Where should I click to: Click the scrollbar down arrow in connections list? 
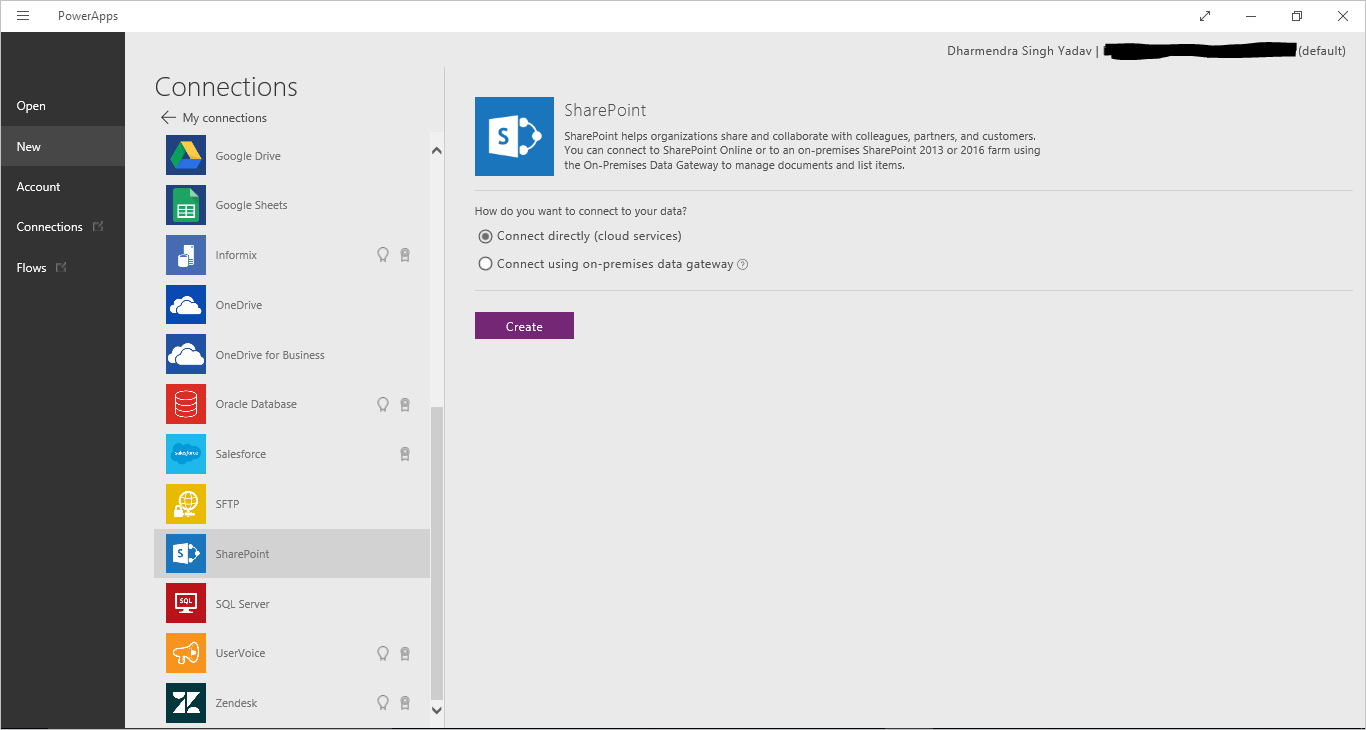(436, 709)
